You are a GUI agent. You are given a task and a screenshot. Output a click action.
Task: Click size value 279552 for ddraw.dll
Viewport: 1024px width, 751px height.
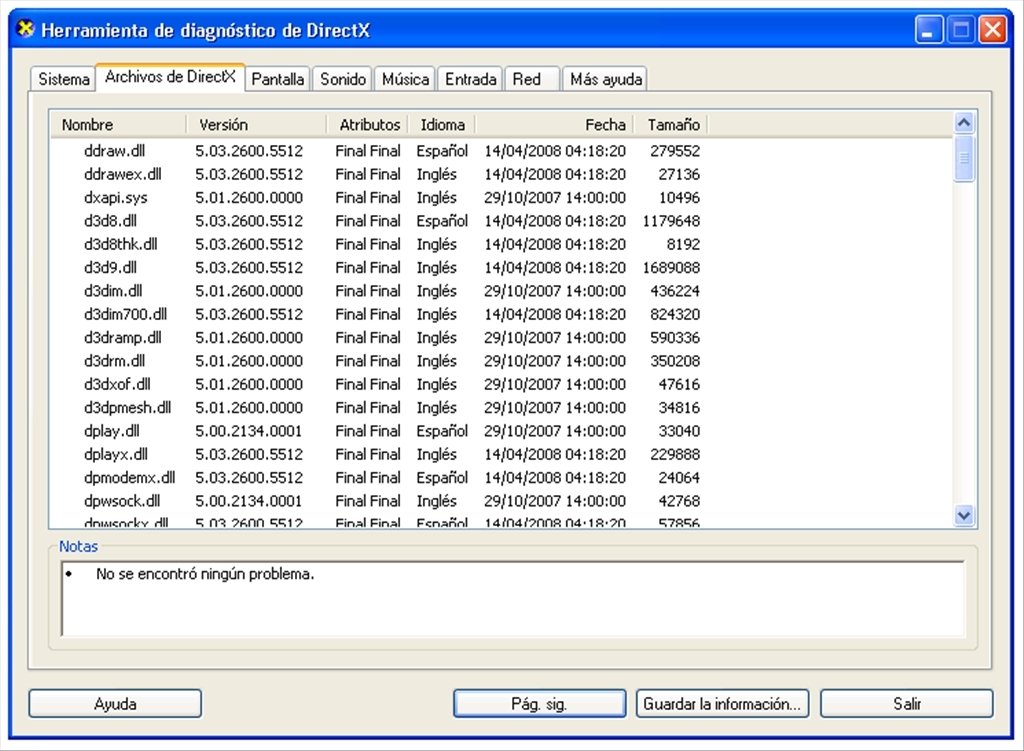[x=675, y=151]
